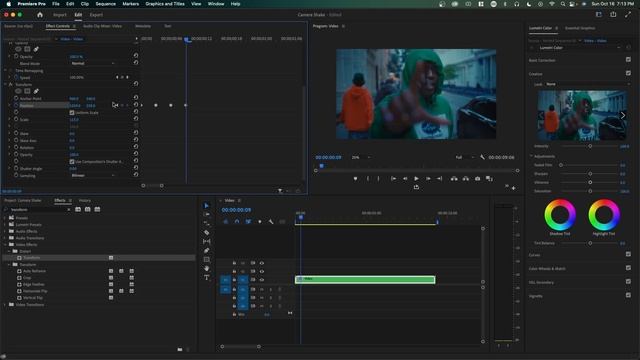640x360 pixels.
Task: Toggle the Uniform Scale checkbox
Action: [x=72, y=113]
